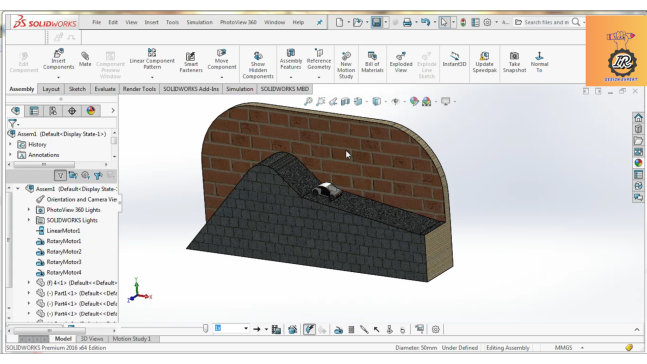Expand the FeatureManager tabs chevron

[x=113, y=111]
